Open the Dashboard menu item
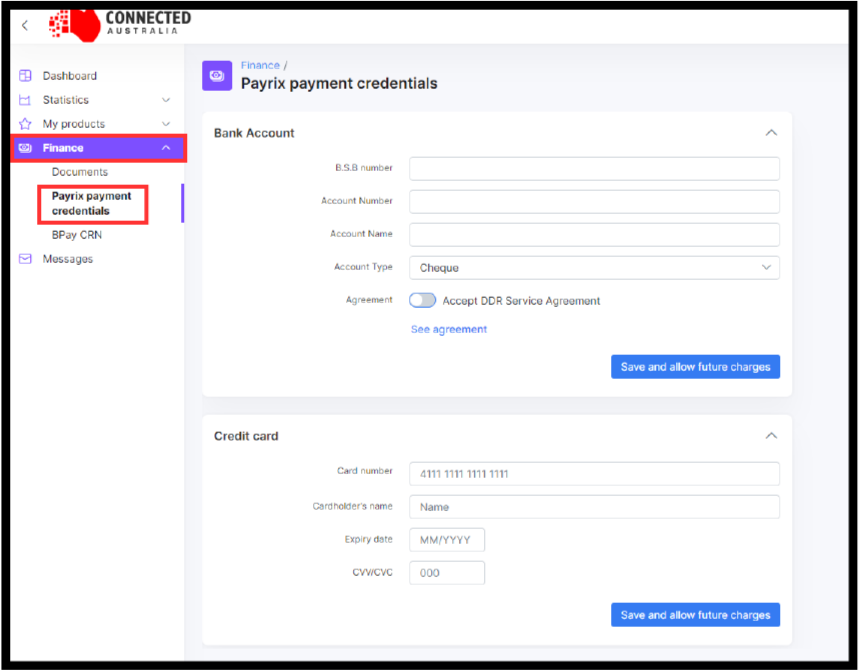 click(x=70, y=76)
